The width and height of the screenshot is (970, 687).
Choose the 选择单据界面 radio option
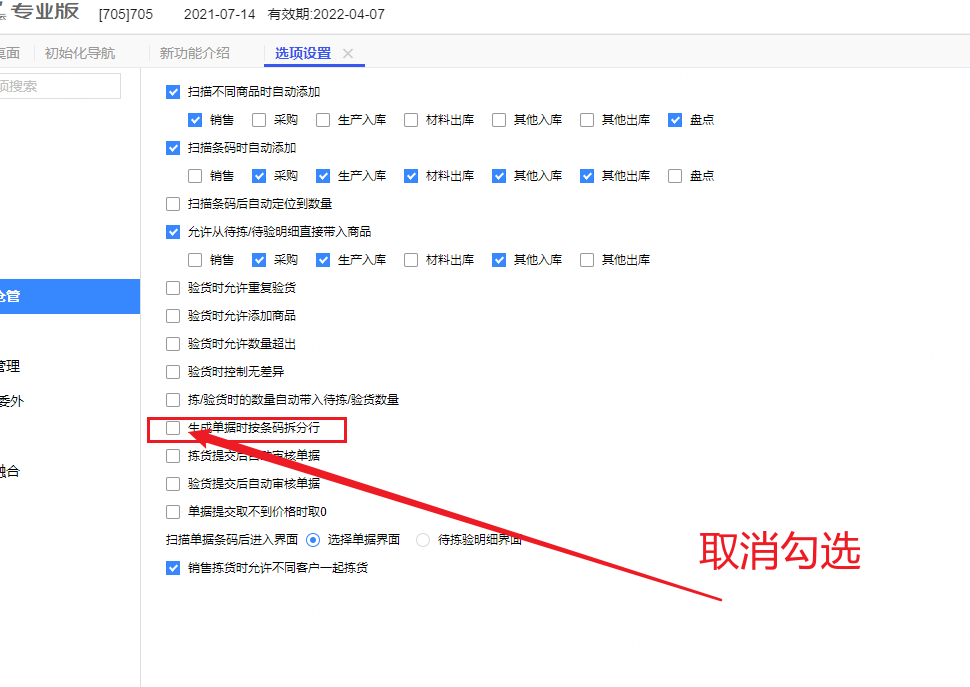click(x=313, y=540)
